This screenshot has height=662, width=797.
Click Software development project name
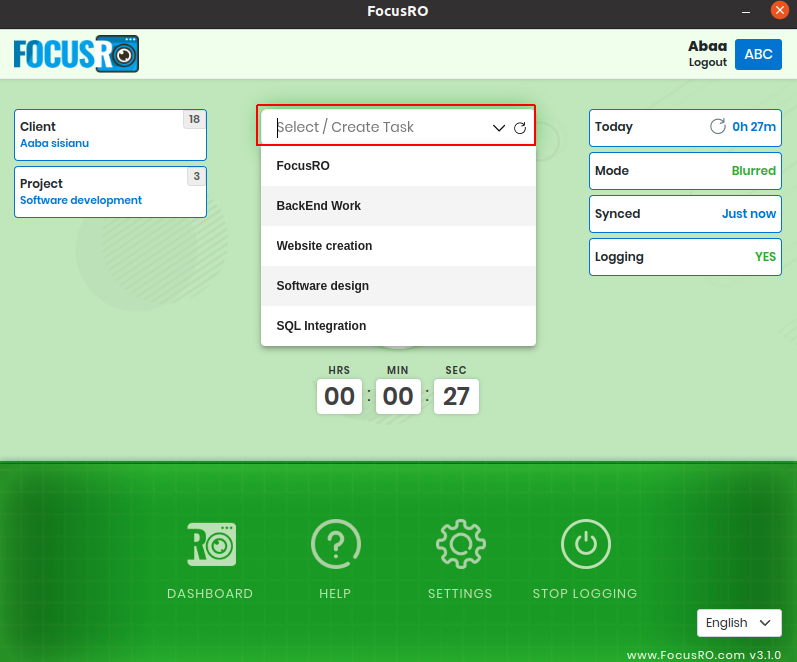click(x=81, y=200)
